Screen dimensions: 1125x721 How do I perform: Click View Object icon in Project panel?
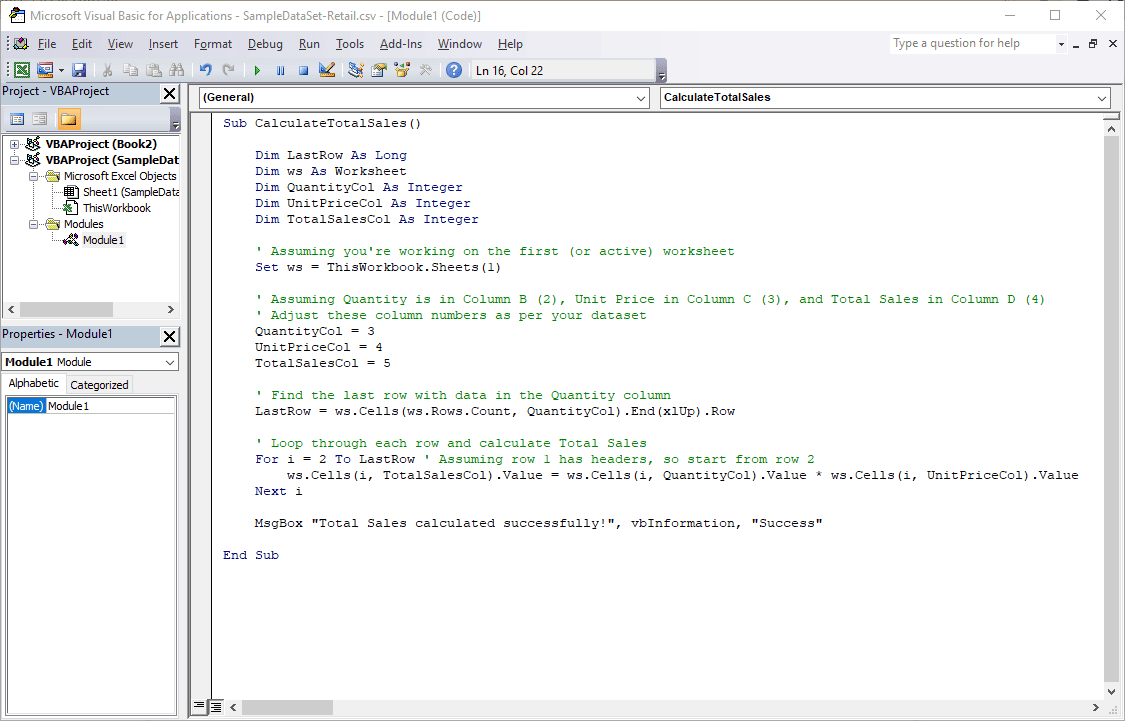(x=40, y=119)
